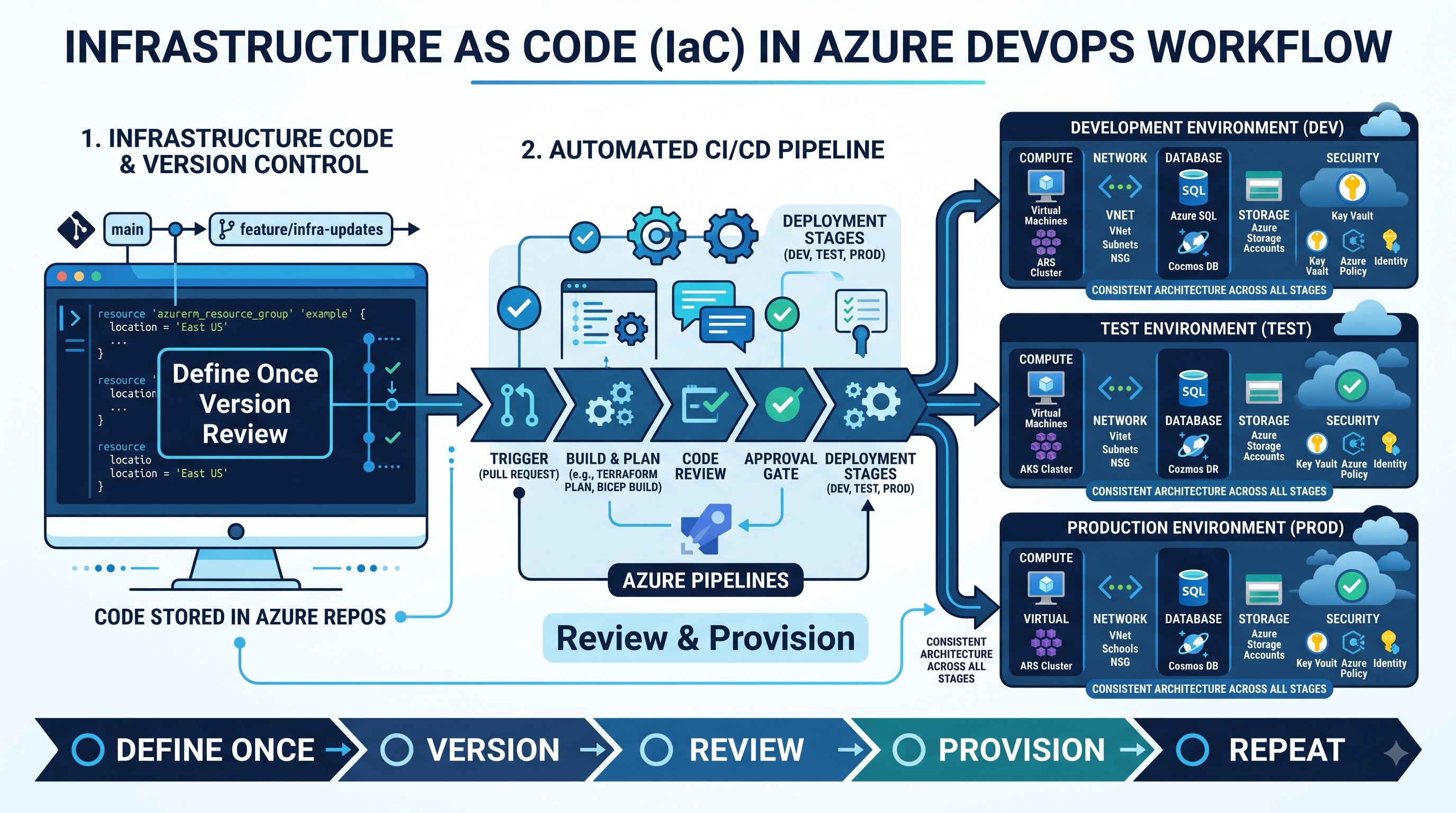1456x813 pixels.
Task: Click the VNET icon in DEV environment
Action: coord(1120,186)
